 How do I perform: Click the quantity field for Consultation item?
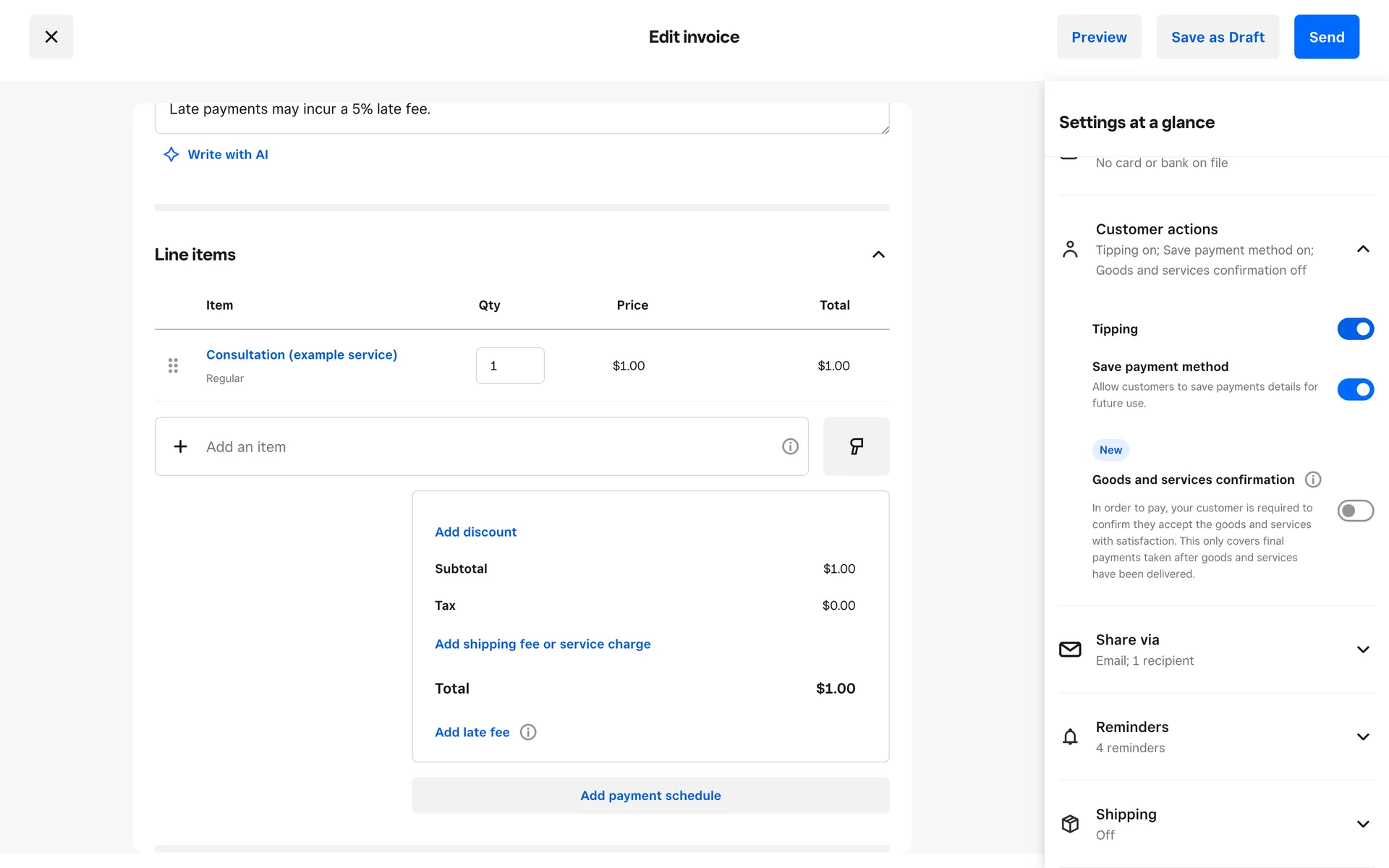tap(510, 365)
